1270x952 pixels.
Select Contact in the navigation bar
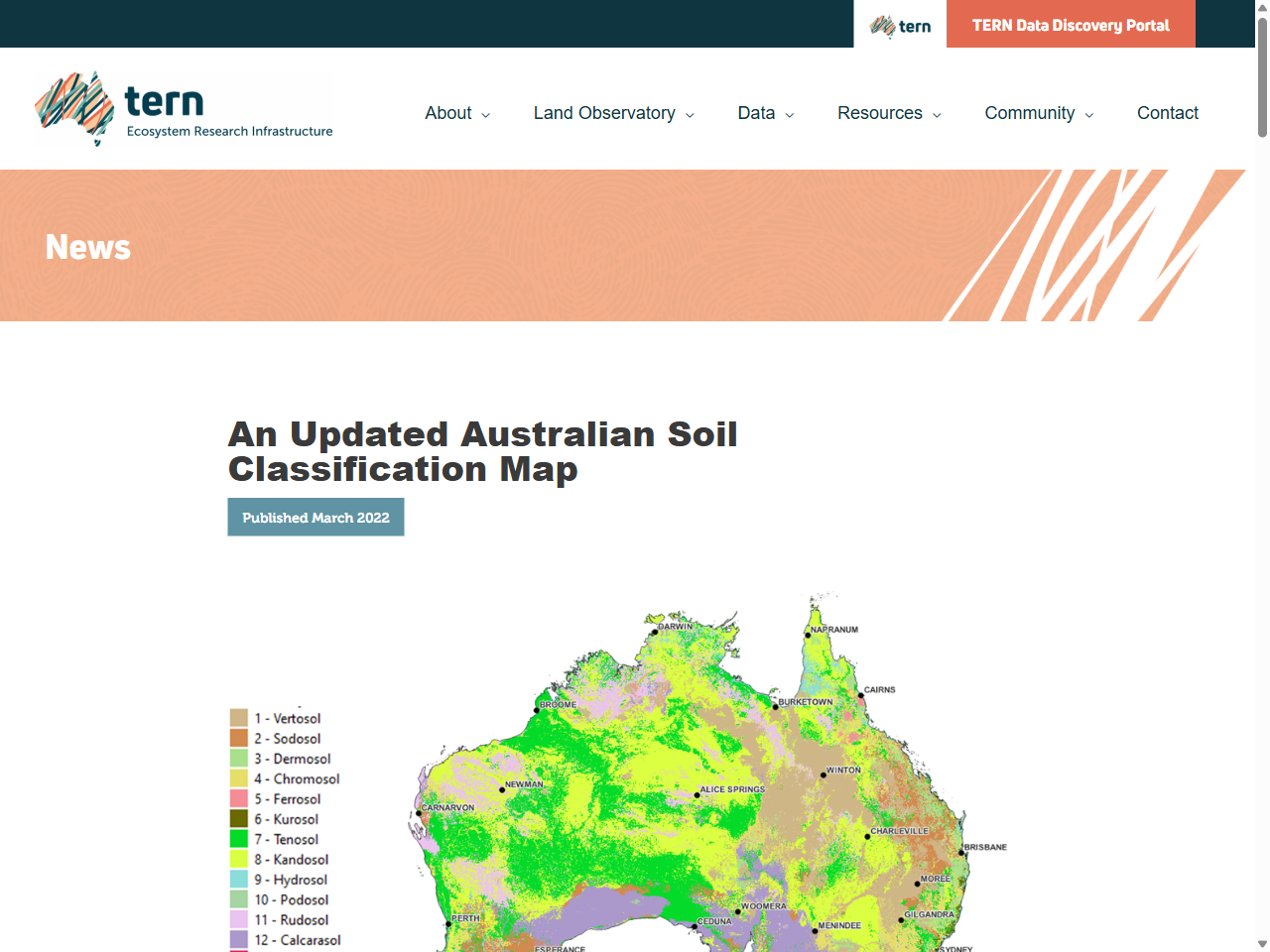1168,113
